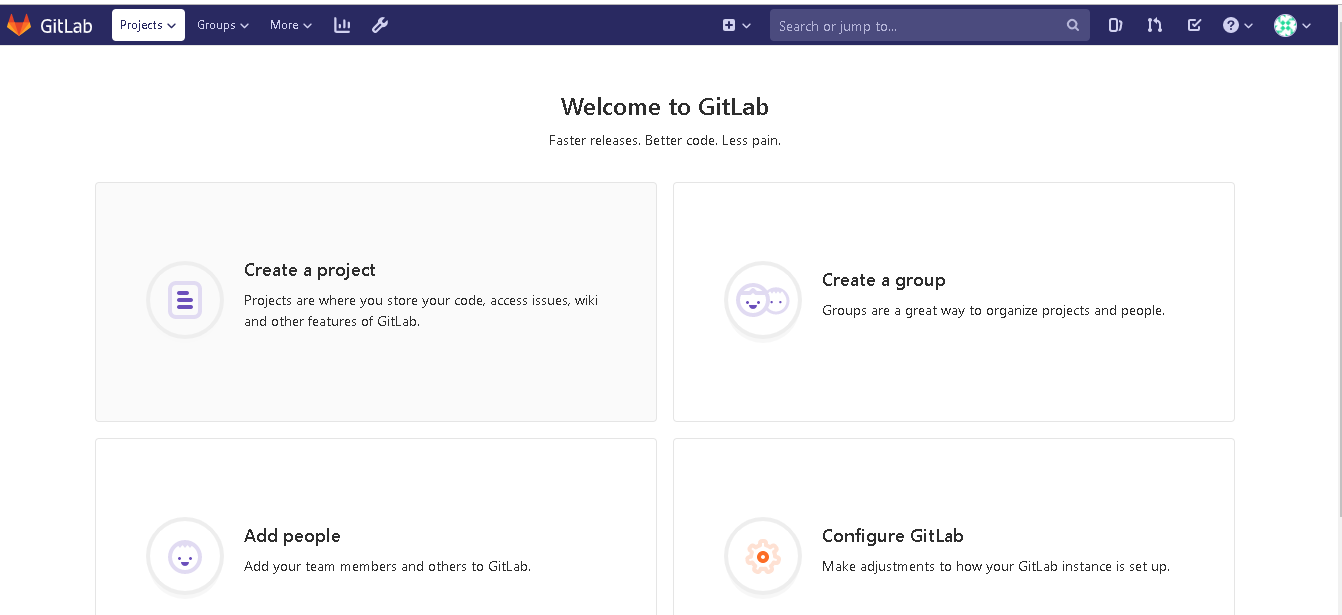Click the 'Create a project' card title

pos(310,270)
